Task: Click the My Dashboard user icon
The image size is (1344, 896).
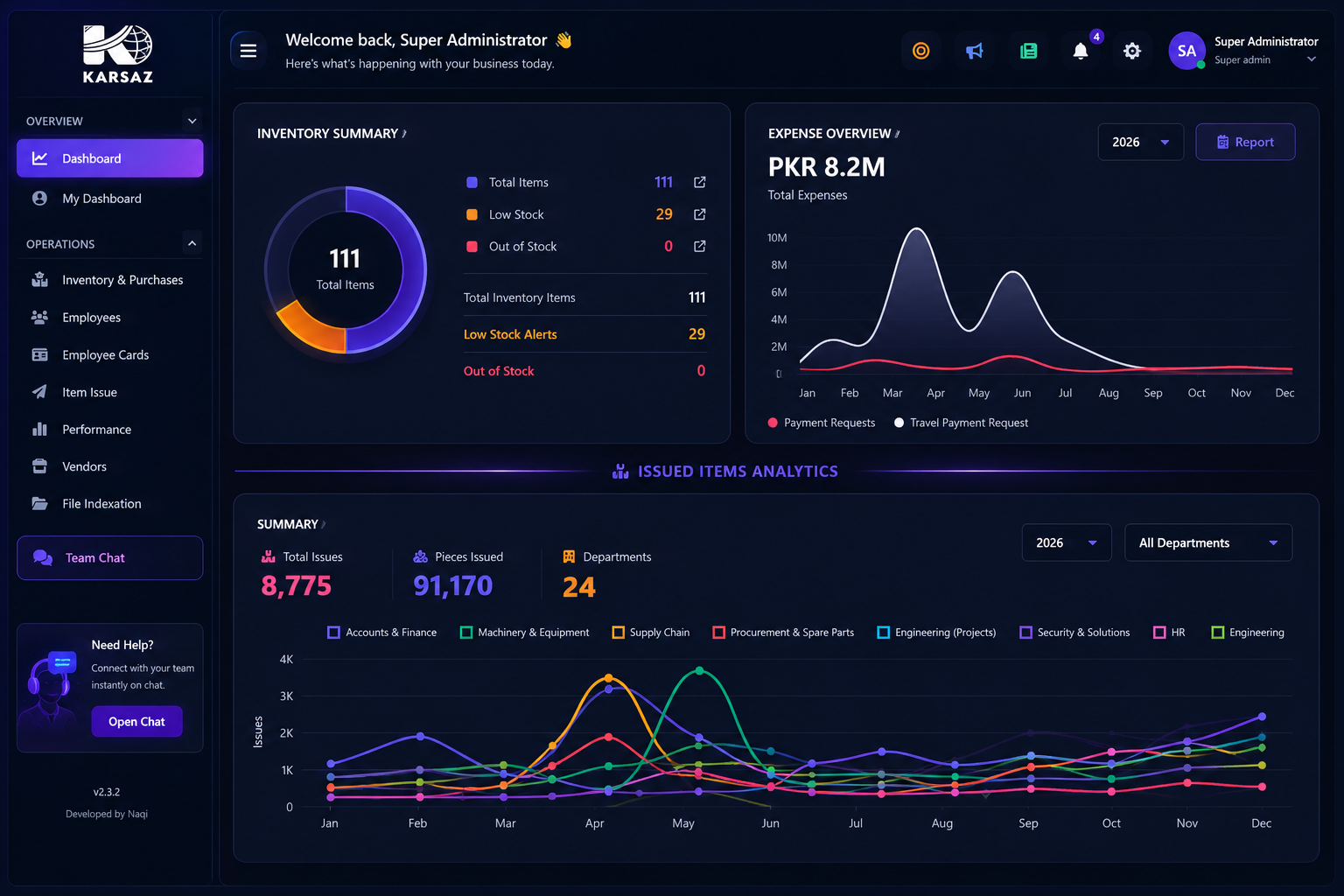Action: pyautogui.click(x=39, y=199)
